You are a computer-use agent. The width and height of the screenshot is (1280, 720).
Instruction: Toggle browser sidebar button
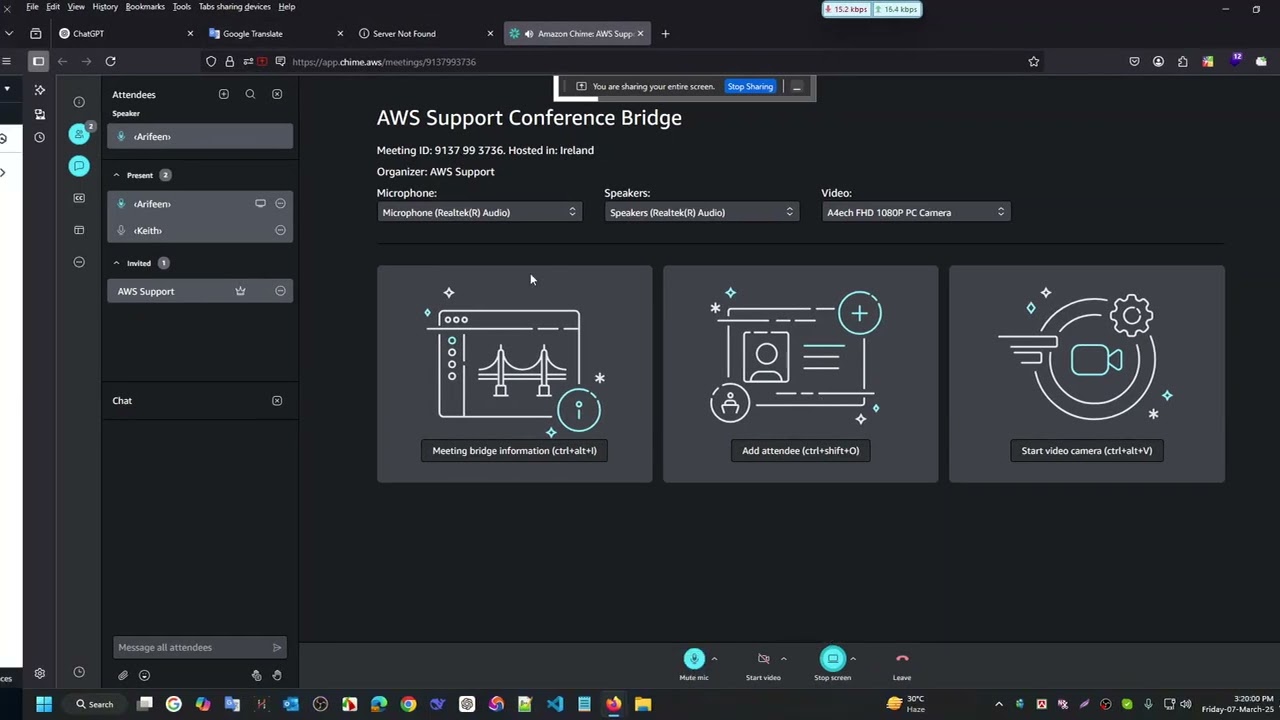38,62
